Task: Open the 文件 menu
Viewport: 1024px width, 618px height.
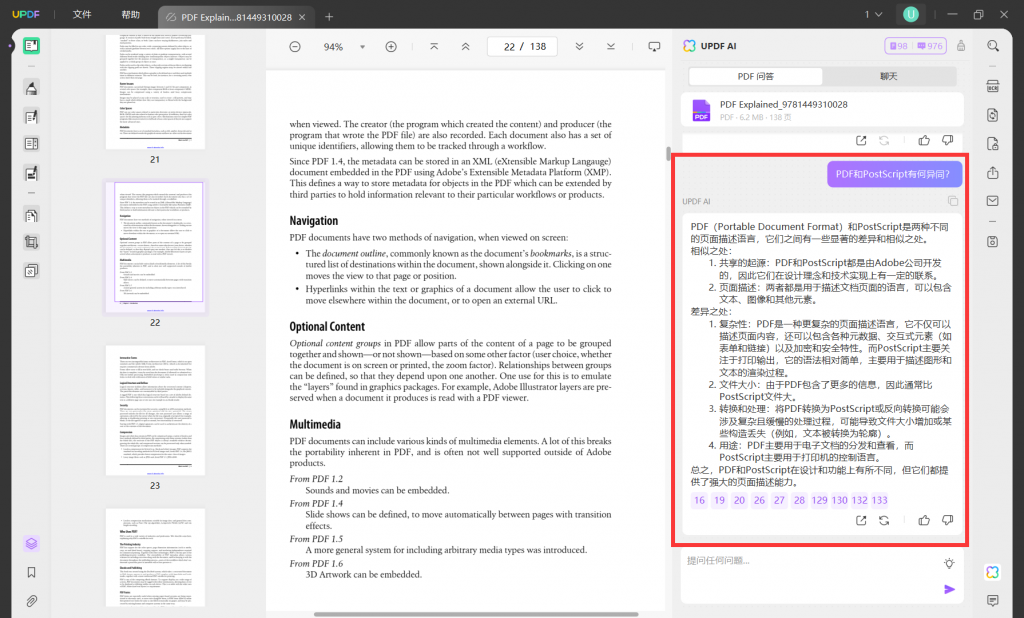Action: [x=82, y=14]
